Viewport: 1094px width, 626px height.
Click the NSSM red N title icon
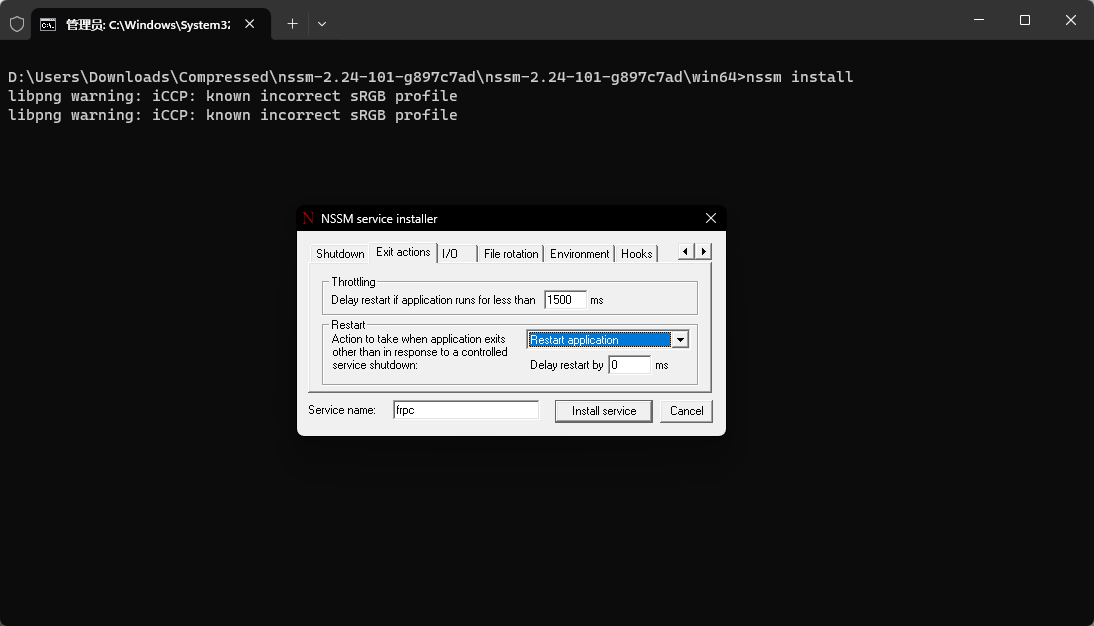pyautogui.click(x=308, y=218)
